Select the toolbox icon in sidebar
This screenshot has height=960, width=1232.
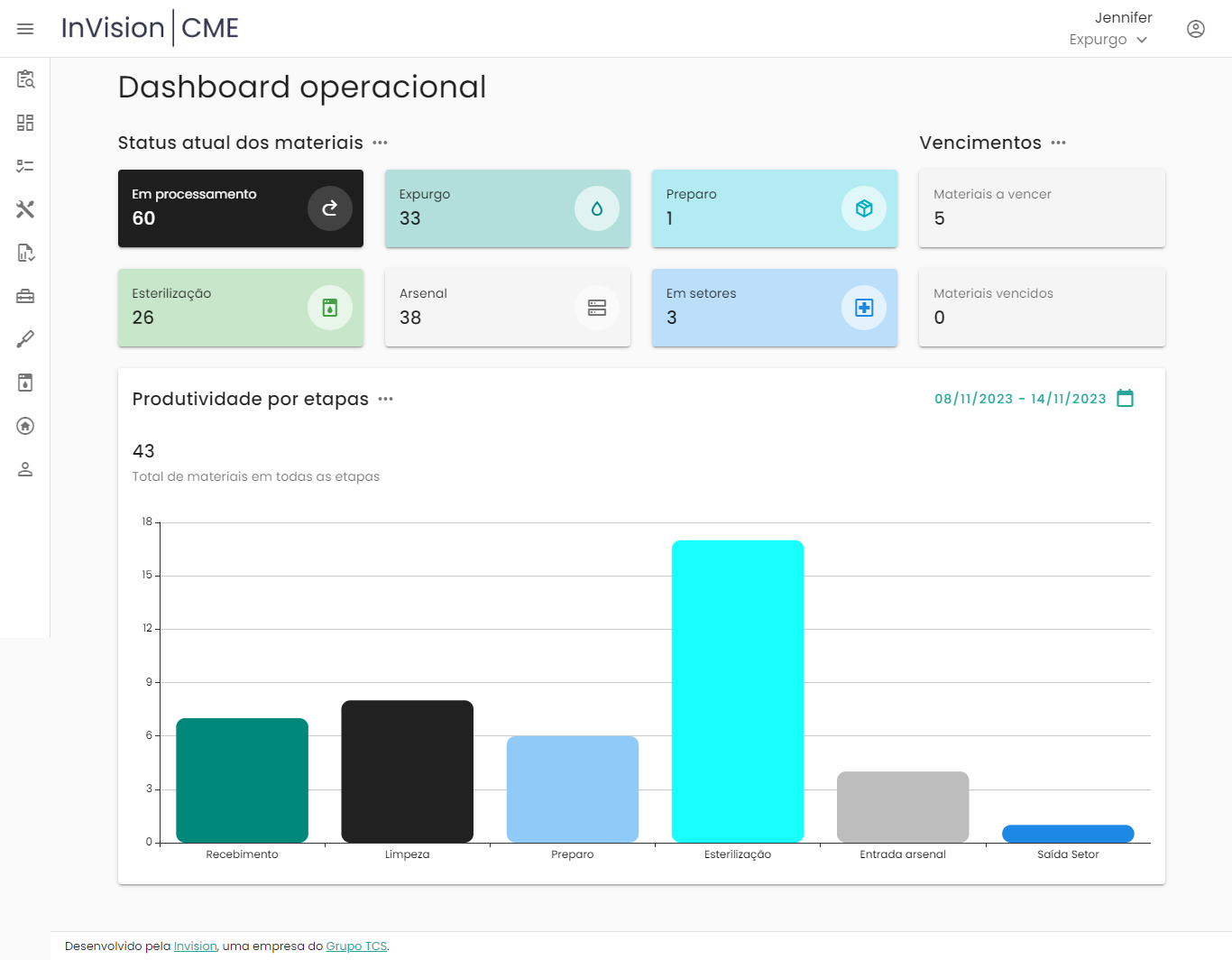coord(25,296)
